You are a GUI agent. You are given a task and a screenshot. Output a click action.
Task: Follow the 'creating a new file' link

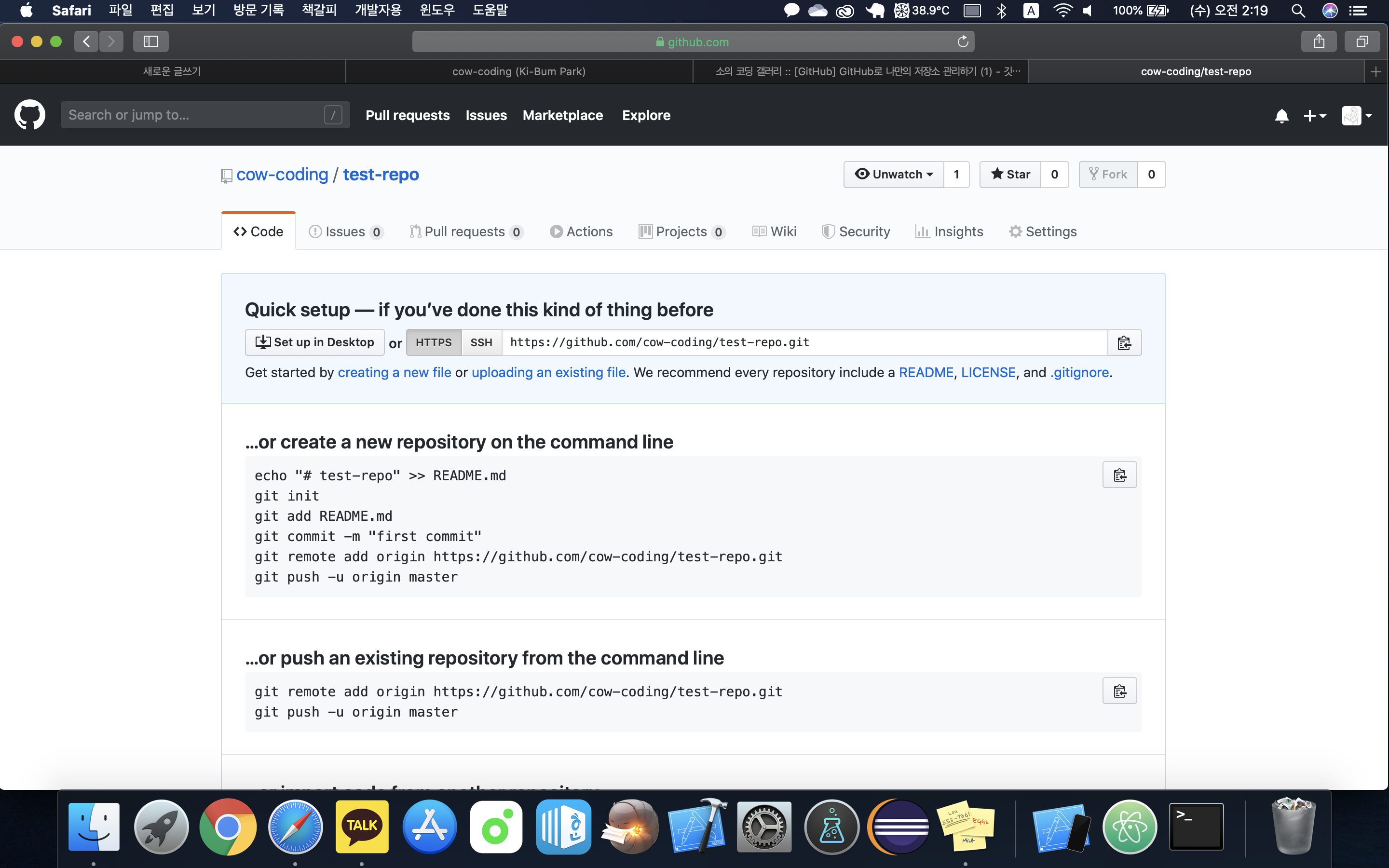click(395, 373)
